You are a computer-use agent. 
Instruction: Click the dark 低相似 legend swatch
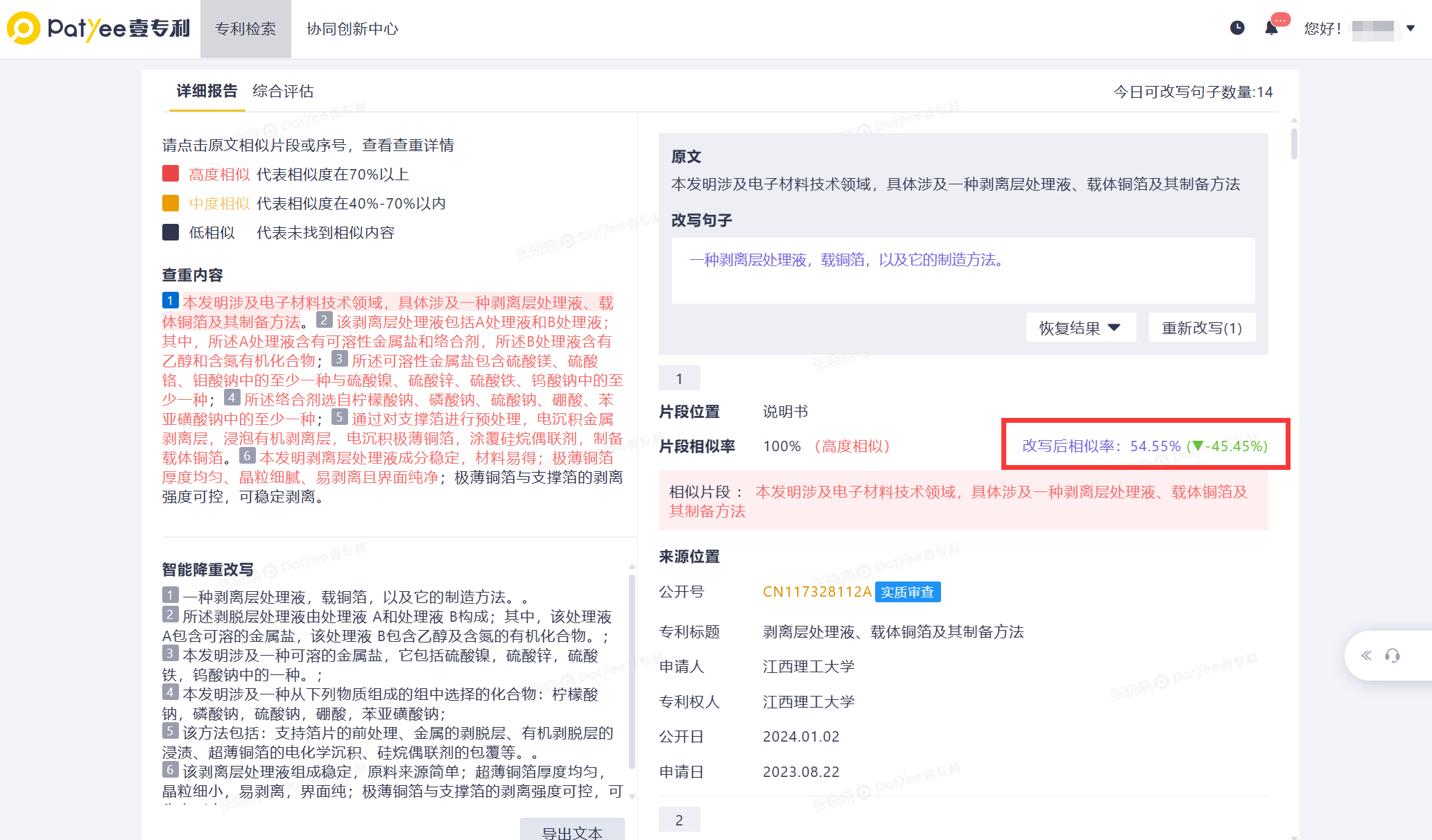[171, 232]
